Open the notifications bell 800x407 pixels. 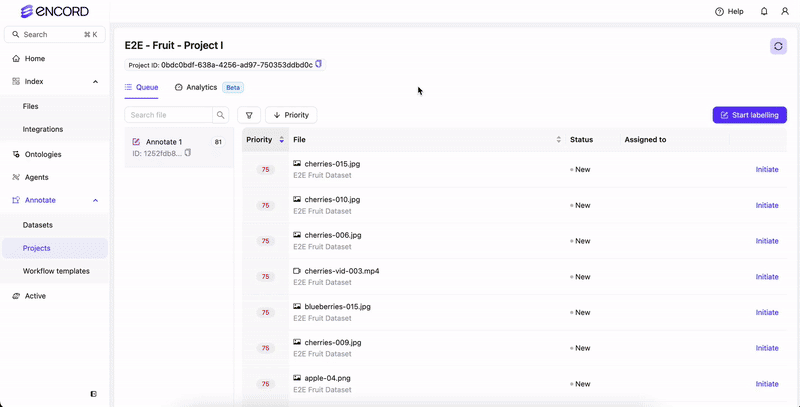(764, 11)
